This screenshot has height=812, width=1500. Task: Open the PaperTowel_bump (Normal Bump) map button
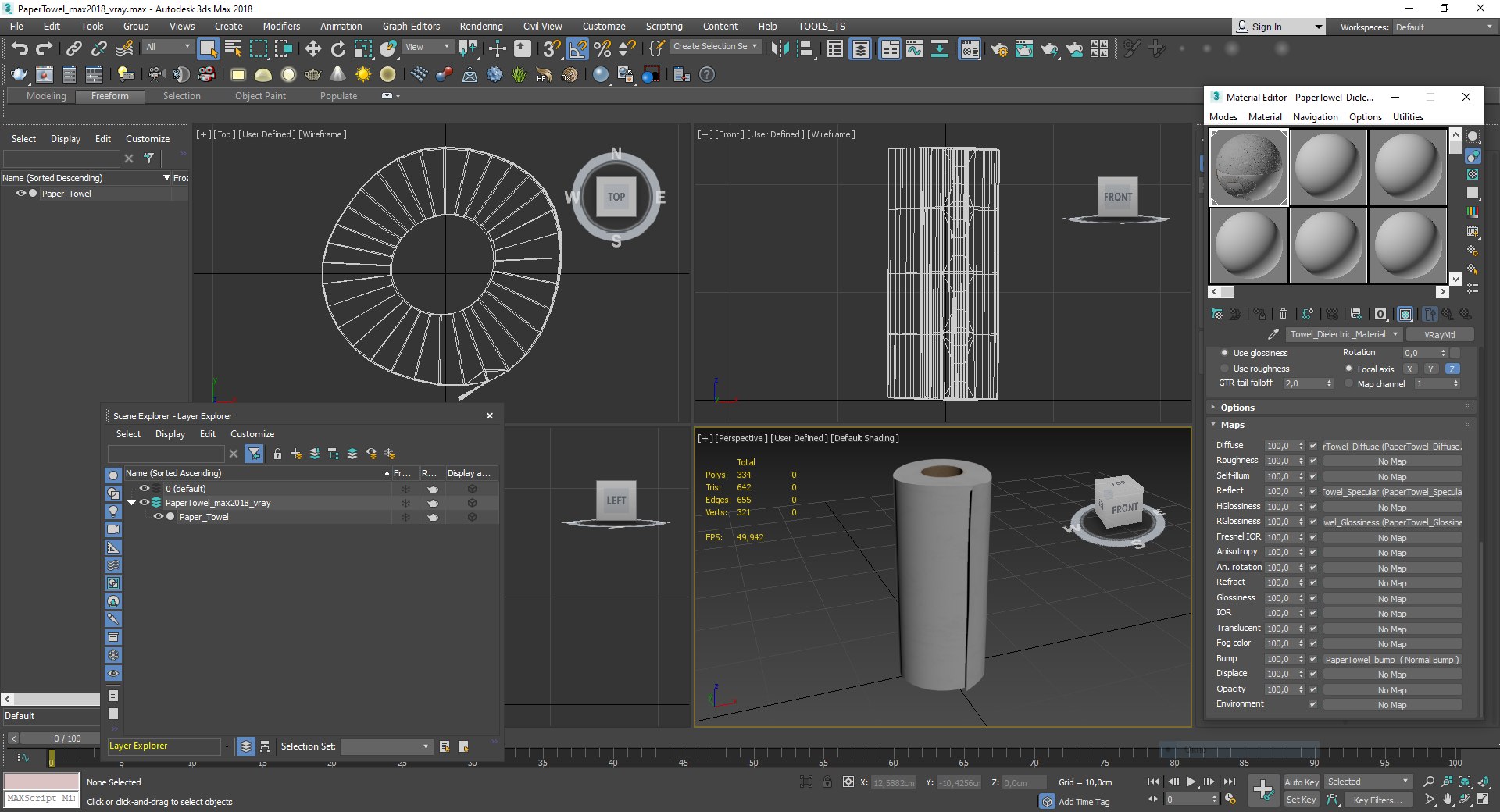tap(1391, 660)
